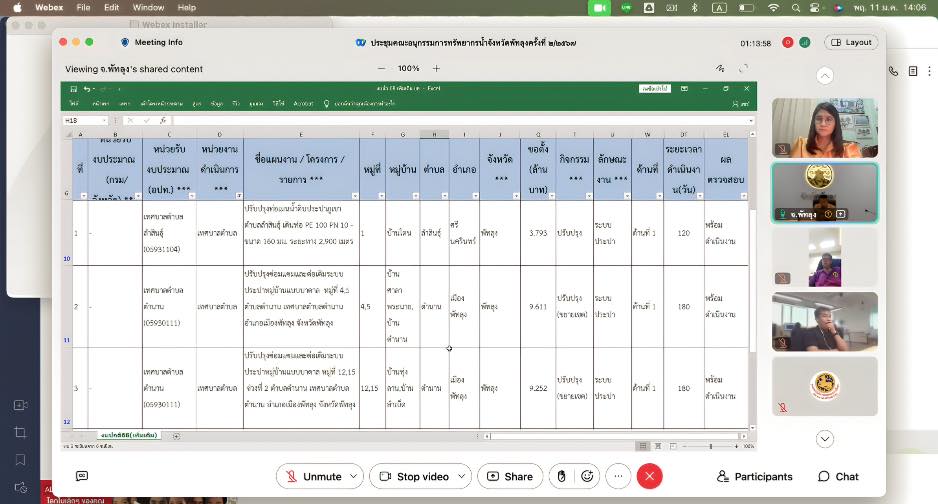Viewport: 938px width, 504px height.
Task: Open Spotlight search in menu bar
Action: pyautogui.click(x=796, y=8)
